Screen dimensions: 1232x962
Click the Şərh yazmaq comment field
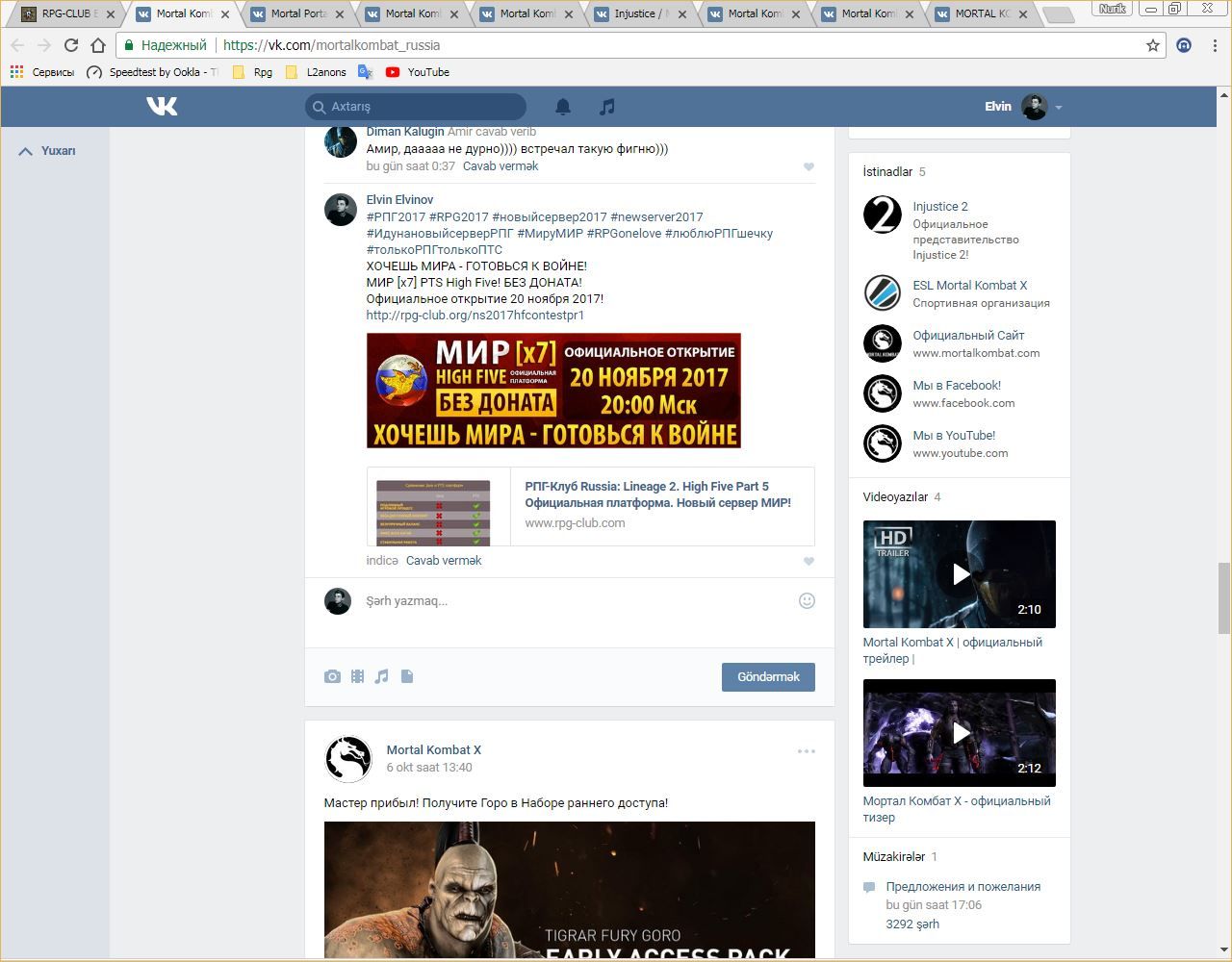[x=577, y=601]
